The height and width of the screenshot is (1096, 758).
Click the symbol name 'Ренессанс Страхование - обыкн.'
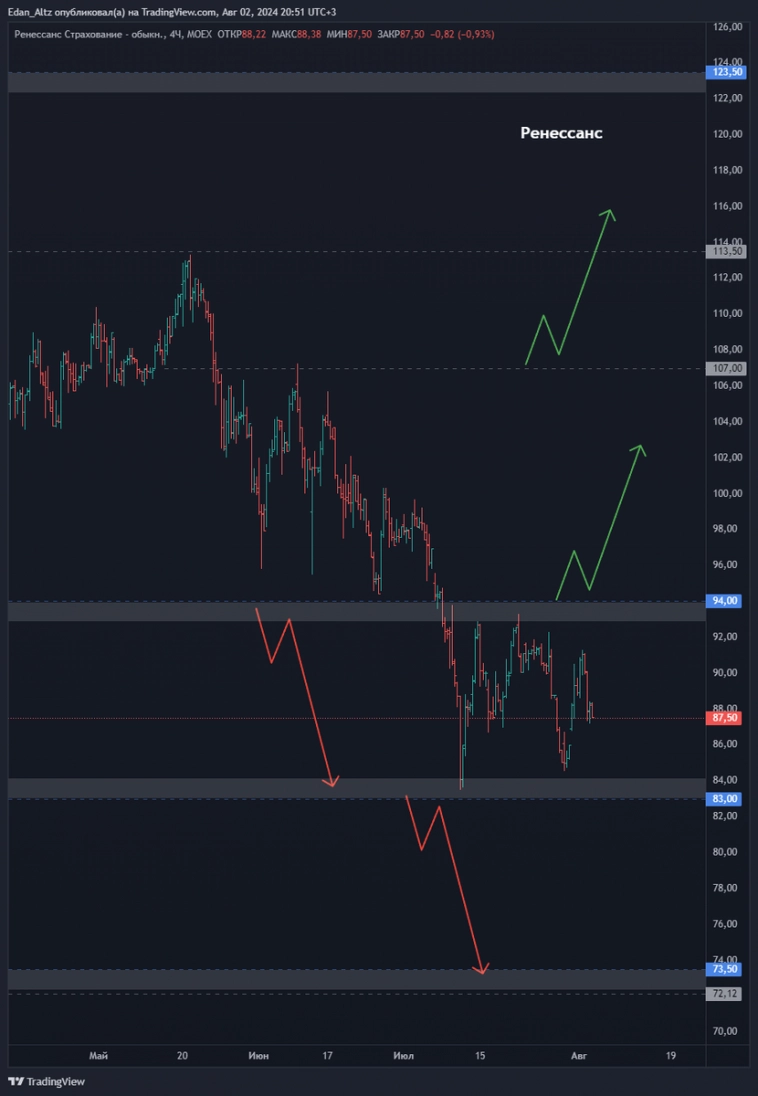pyautogui.click(x=89, y=34)
